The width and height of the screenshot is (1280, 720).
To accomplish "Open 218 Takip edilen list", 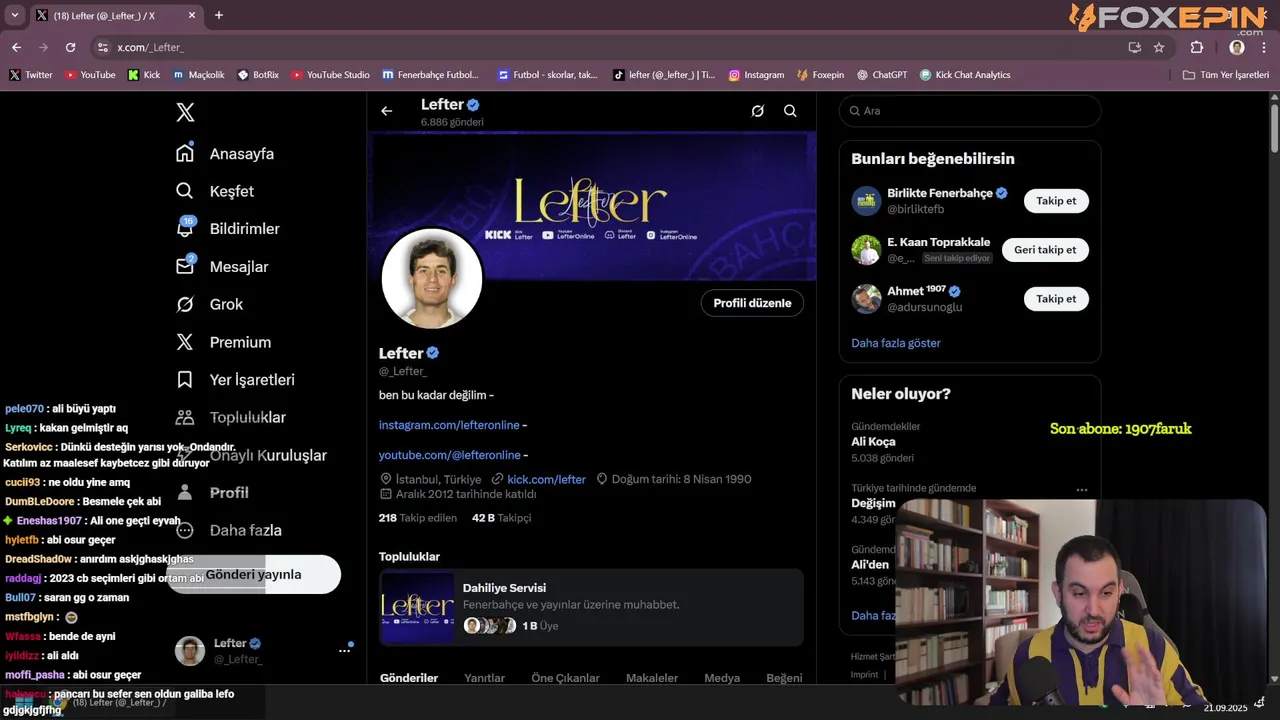I will 418,518.
